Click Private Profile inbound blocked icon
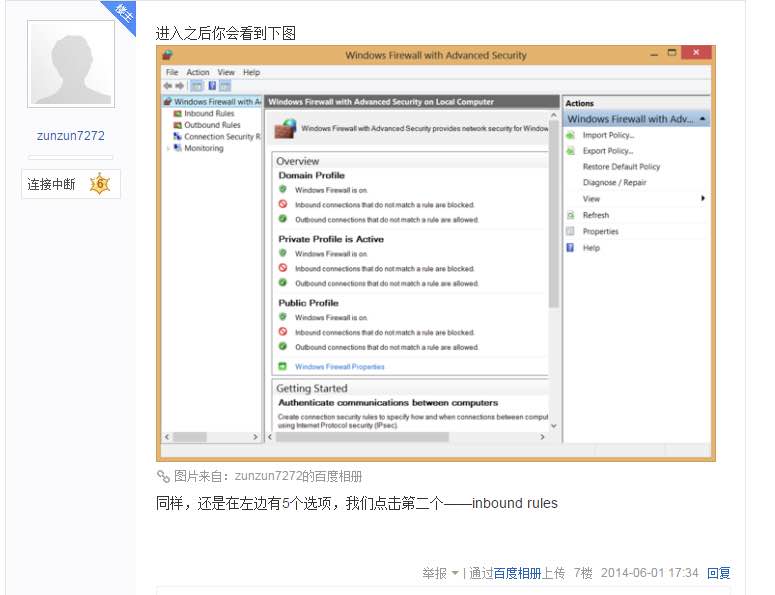 [x=283, y=267]
